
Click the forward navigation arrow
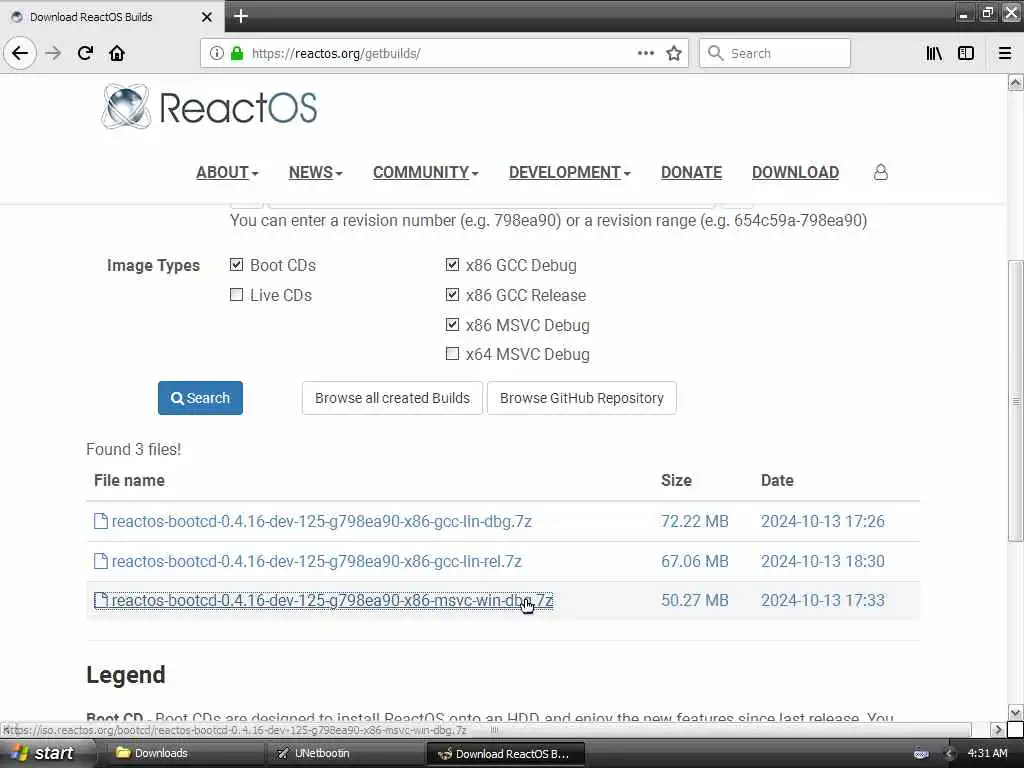coord(54,53)
